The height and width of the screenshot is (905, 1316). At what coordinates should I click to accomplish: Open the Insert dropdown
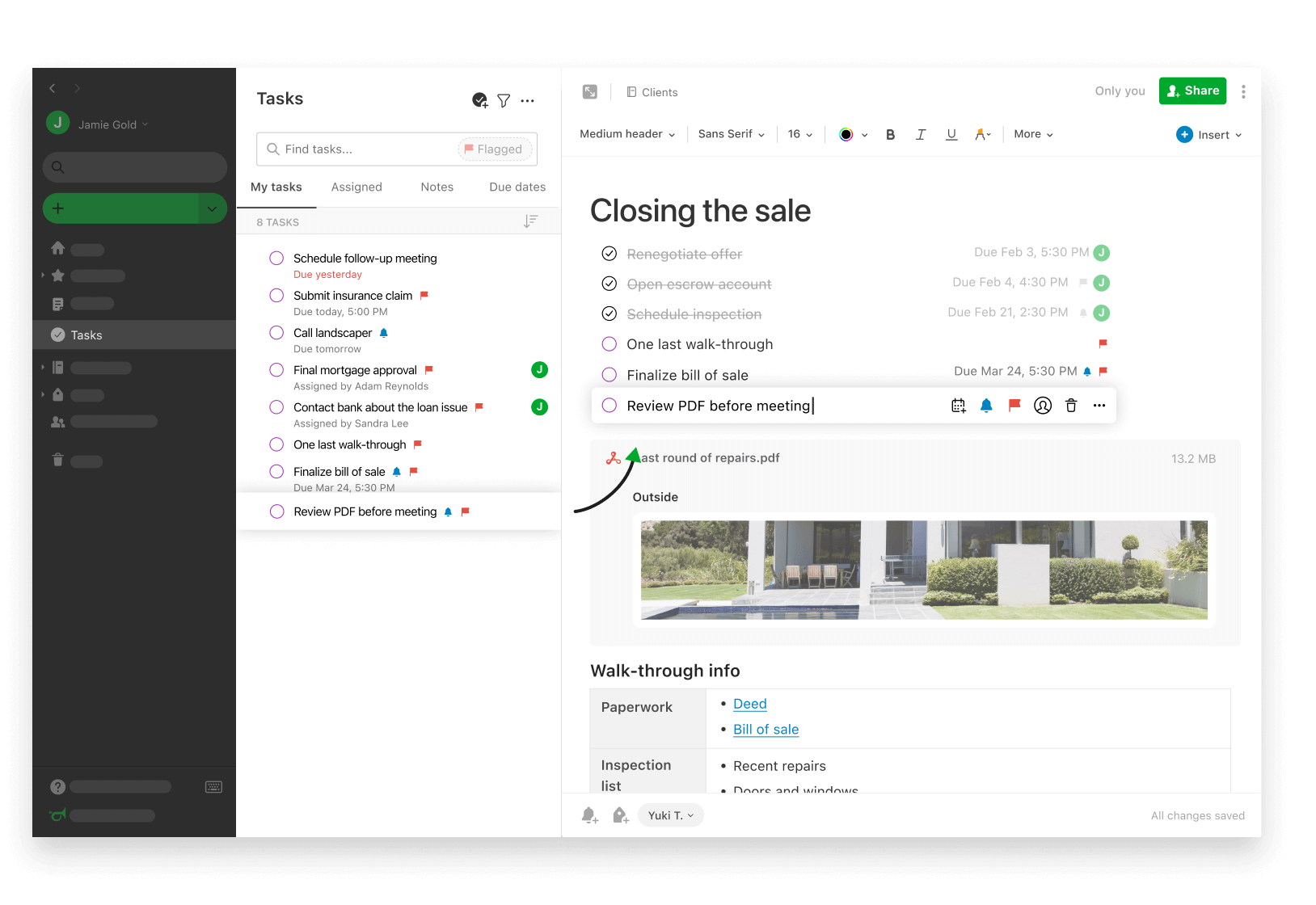pyautogui.click(x=1209, y=135)
